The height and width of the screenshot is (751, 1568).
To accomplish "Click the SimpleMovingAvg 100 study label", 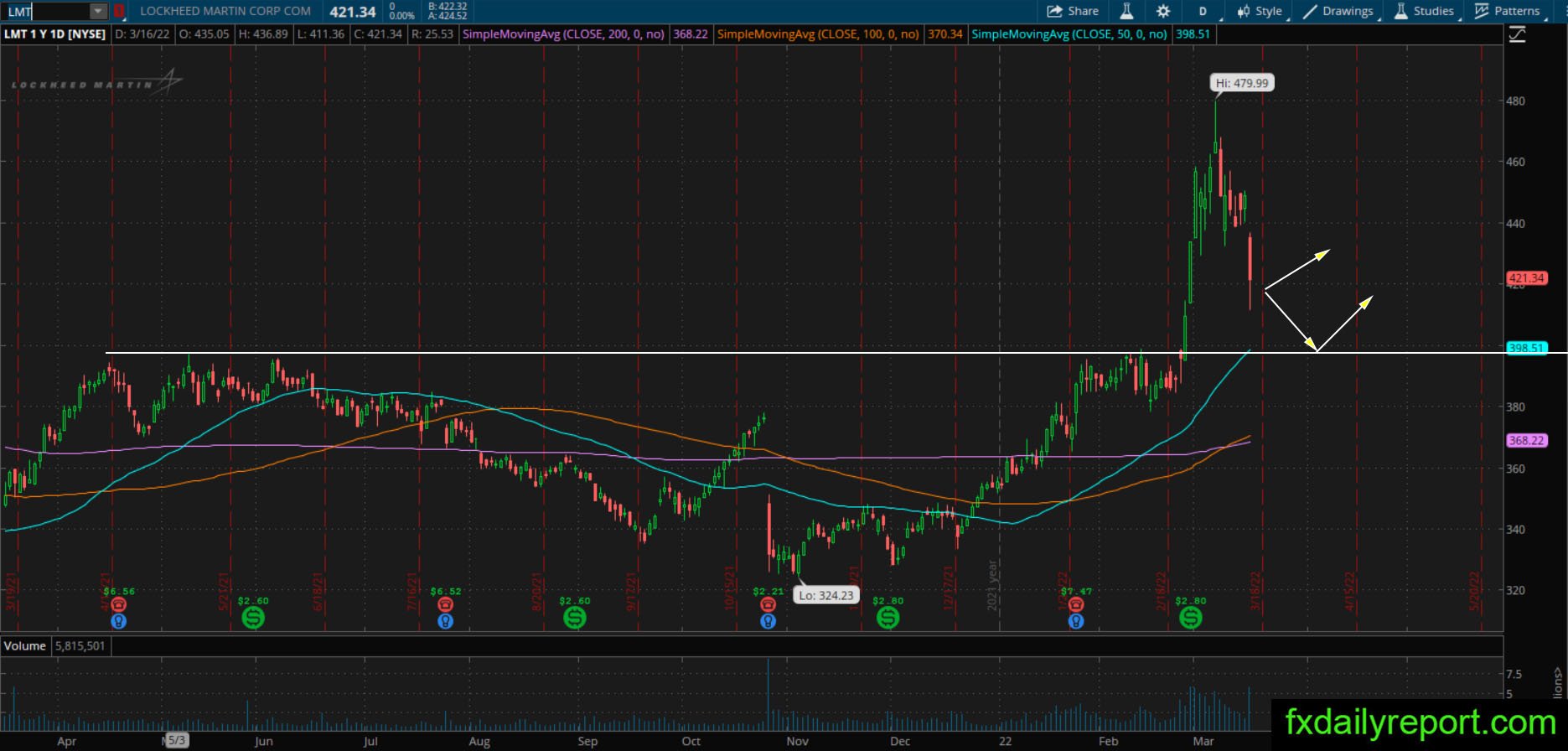I will [x=818, y=34].
